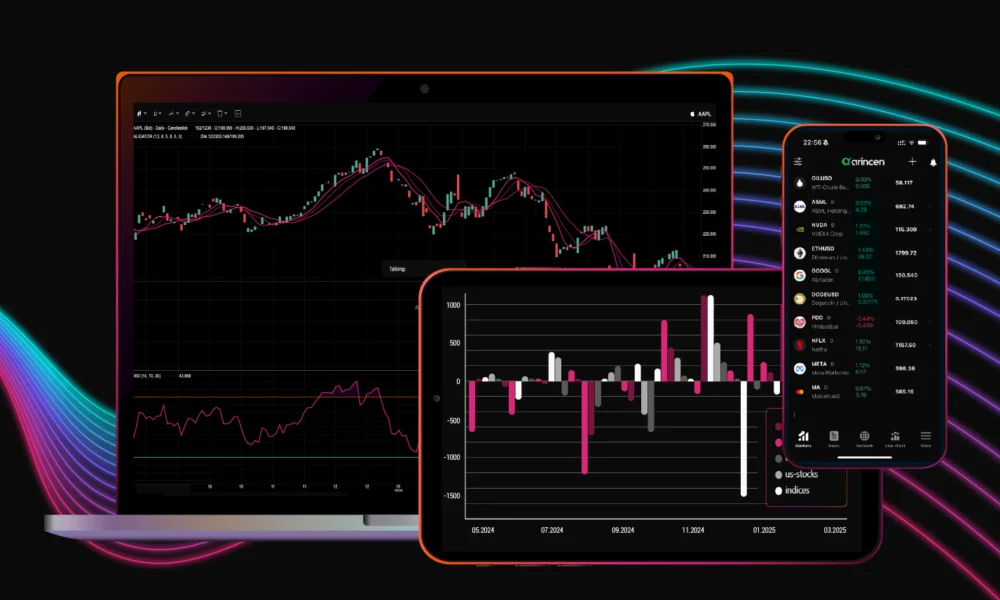Image resolution: width=1000 pixels, height=600 pixels.
Task: Open notifications bell icon on phone
Action: point(933,163)
